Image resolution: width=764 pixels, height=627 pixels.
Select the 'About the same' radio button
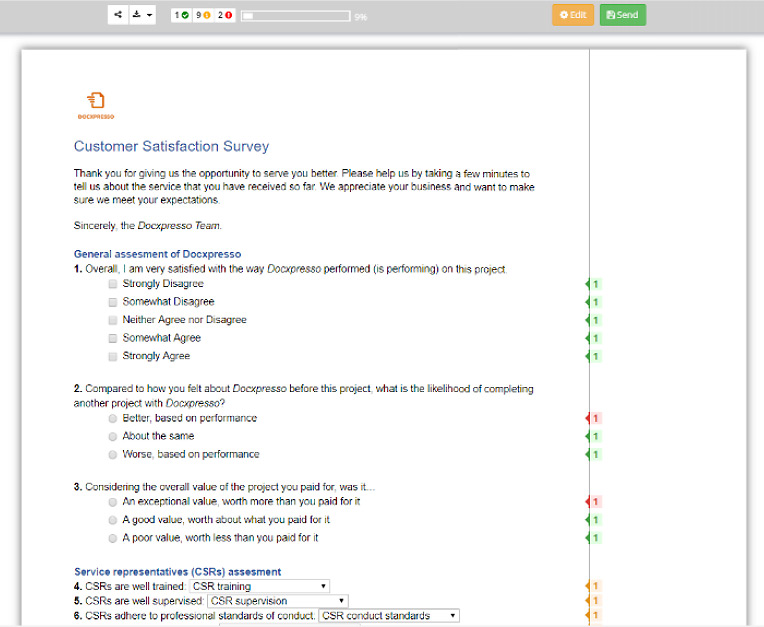[x=113, y=437]
